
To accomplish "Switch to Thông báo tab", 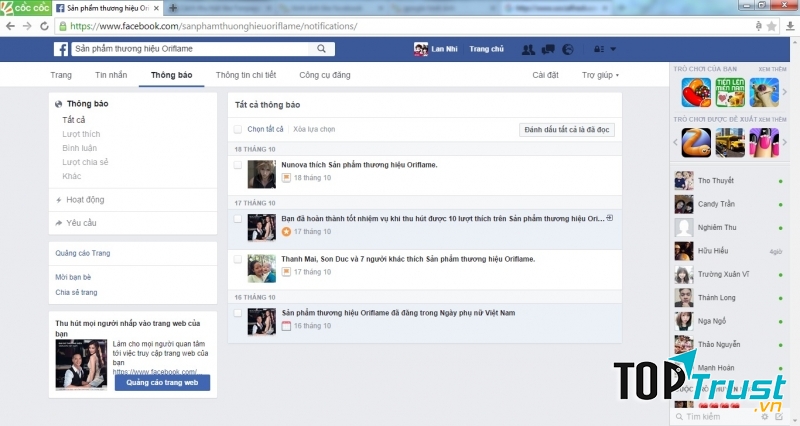I will (171, 75).
